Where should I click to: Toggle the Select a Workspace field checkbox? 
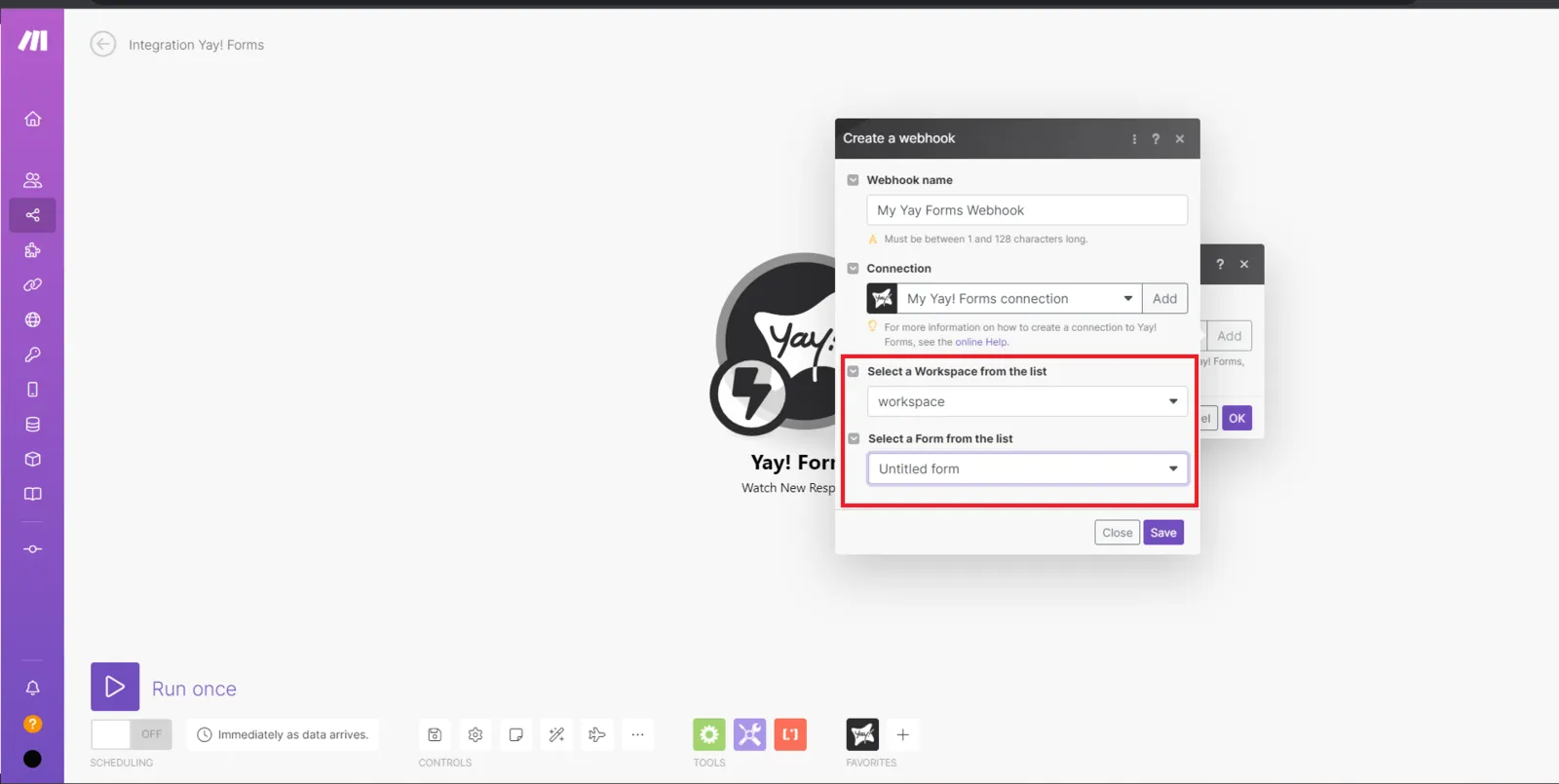(854, 371)
